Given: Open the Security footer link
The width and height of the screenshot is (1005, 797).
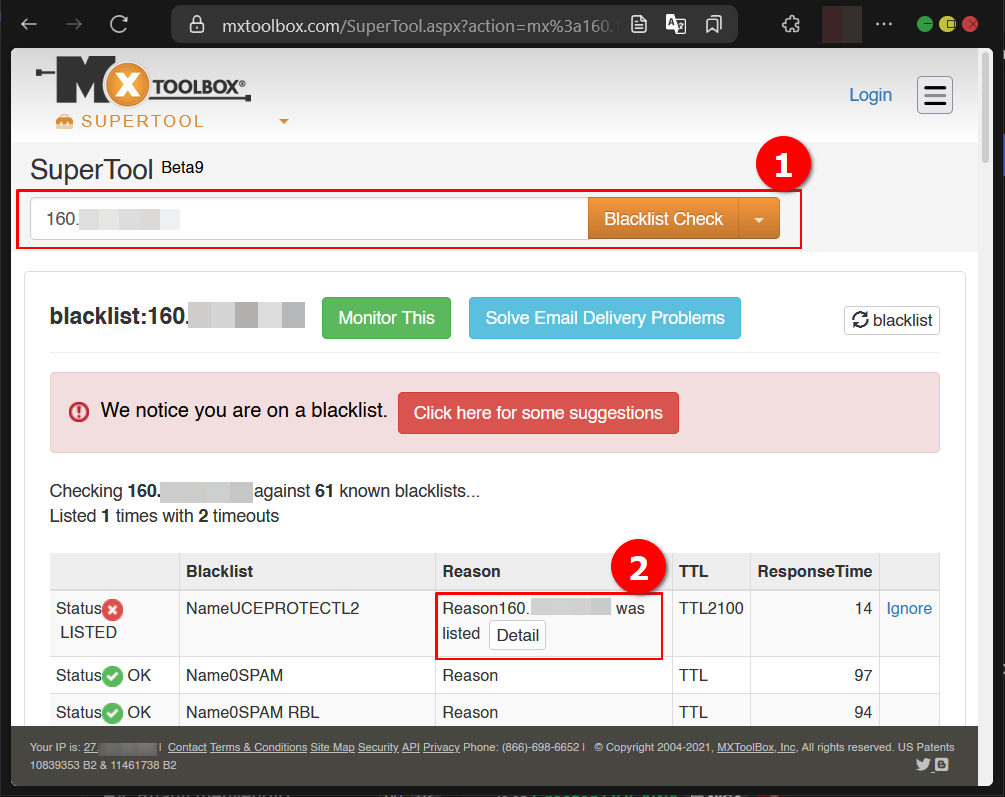Looking at the screenshot, I should (x=378, y=747).
